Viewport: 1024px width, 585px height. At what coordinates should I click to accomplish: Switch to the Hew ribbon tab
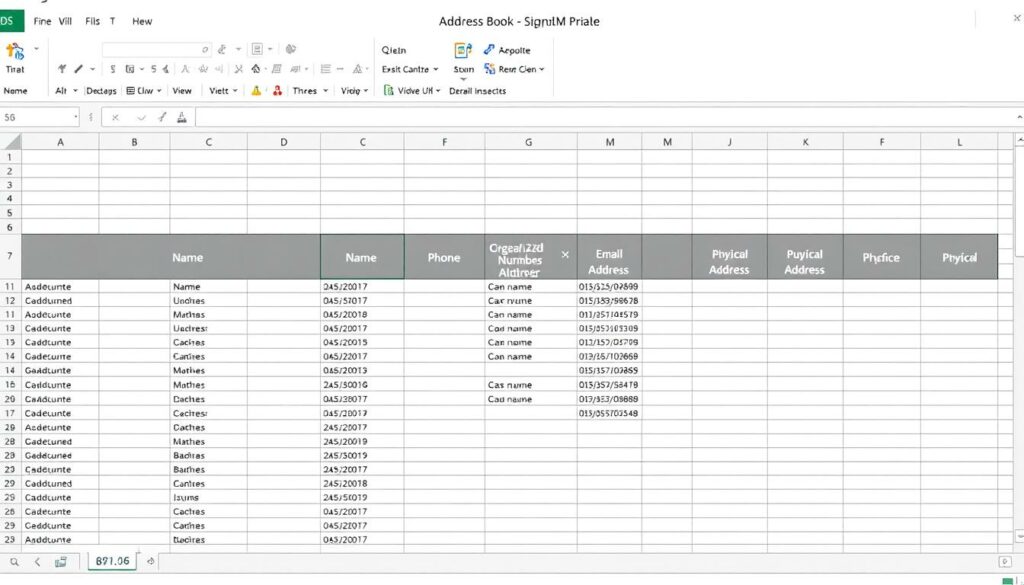pyautogui.click(x=142, y=21)
